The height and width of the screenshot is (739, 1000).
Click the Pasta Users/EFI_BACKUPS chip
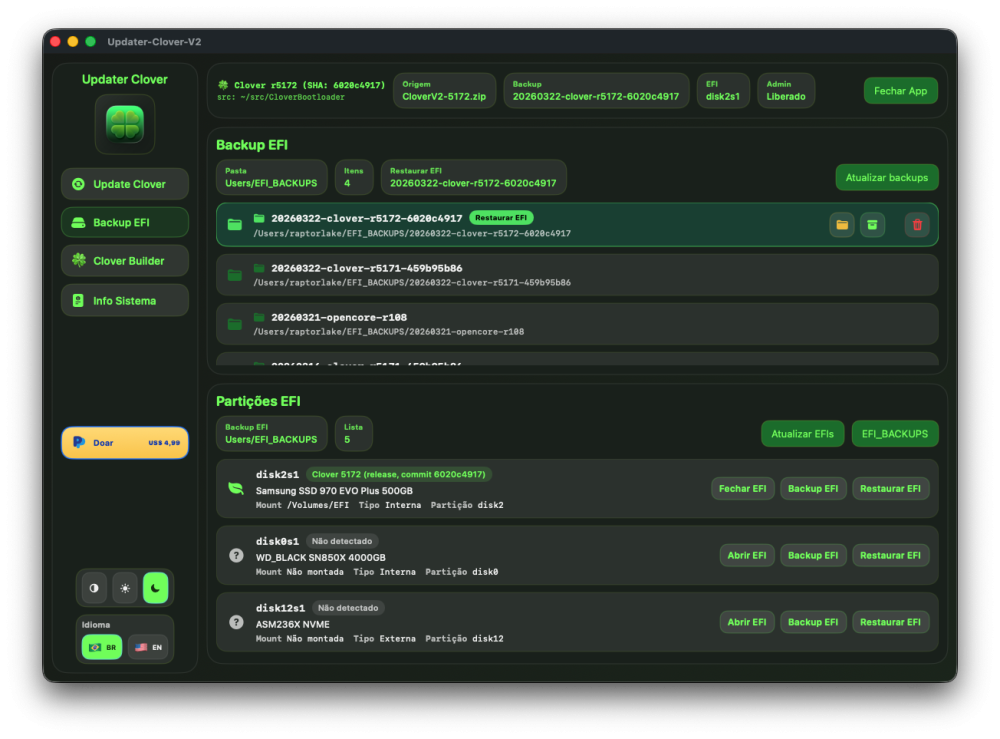point(271,177)
